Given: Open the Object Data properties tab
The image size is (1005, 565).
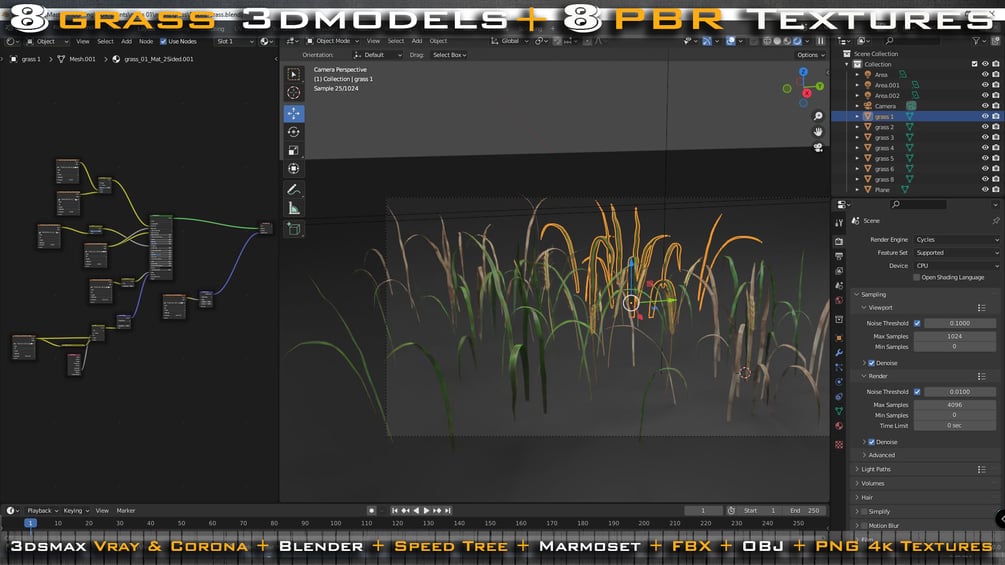Looking at the screenshot, I should (839, 411).
